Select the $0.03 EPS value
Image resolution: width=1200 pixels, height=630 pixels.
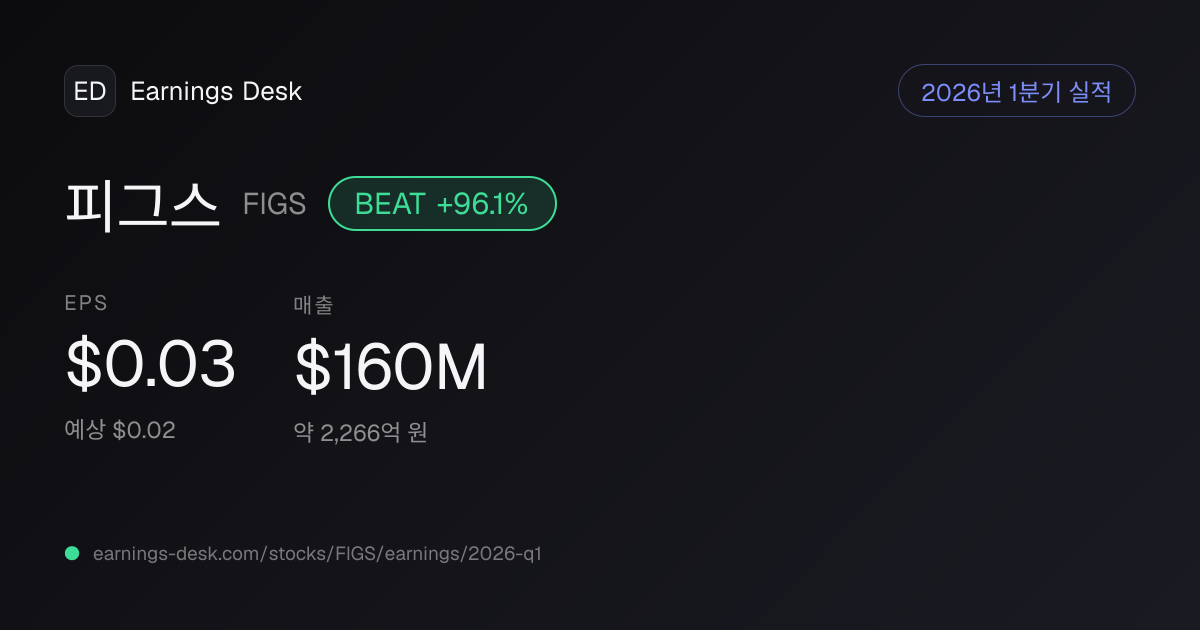click(x=151, y=364)
